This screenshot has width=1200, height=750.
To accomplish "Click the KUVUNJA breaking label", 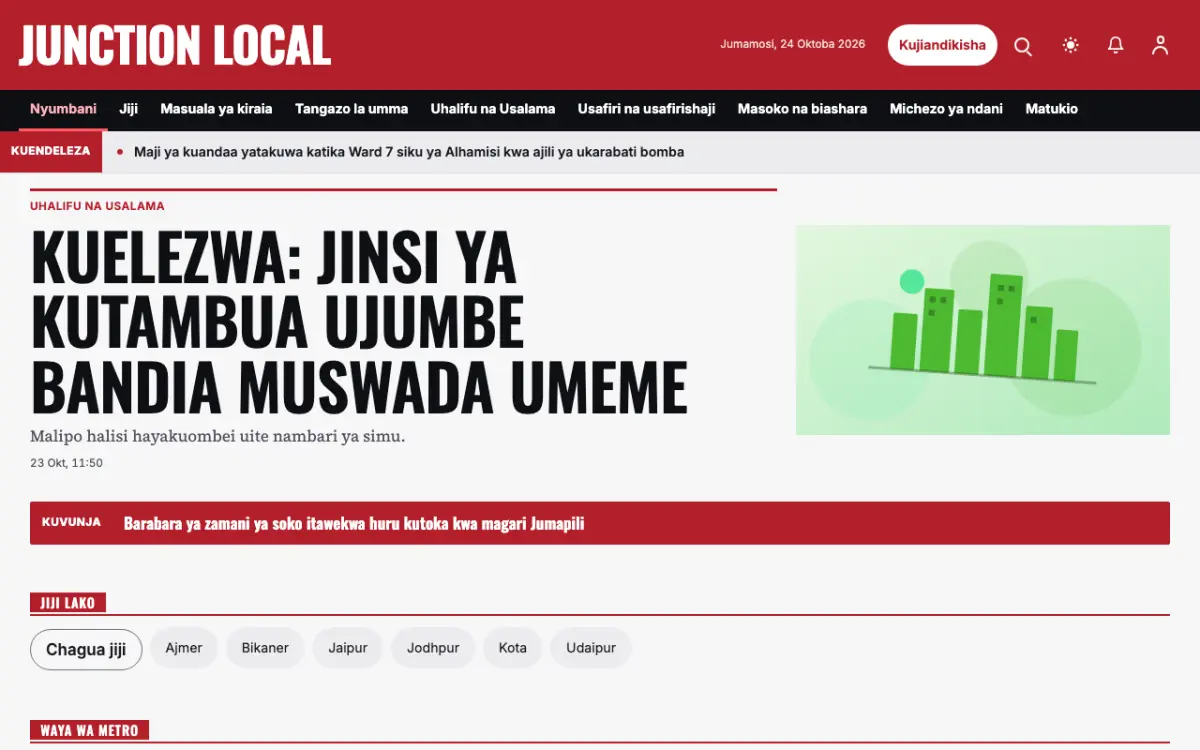I will (71, 522).
